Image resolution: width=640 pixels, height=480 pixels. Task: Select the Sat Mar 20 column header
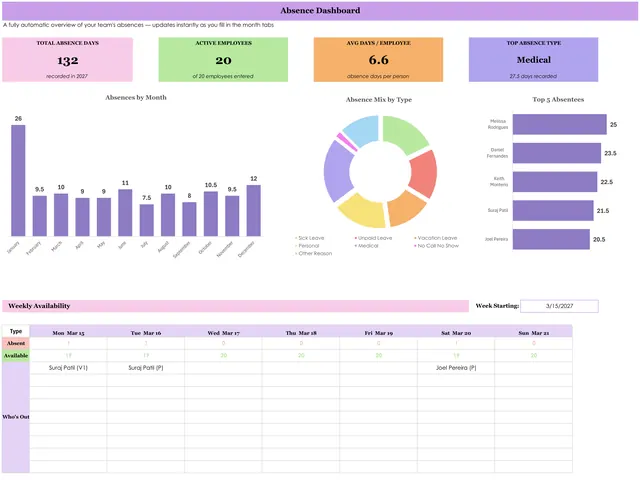click(x=456, y=333)
